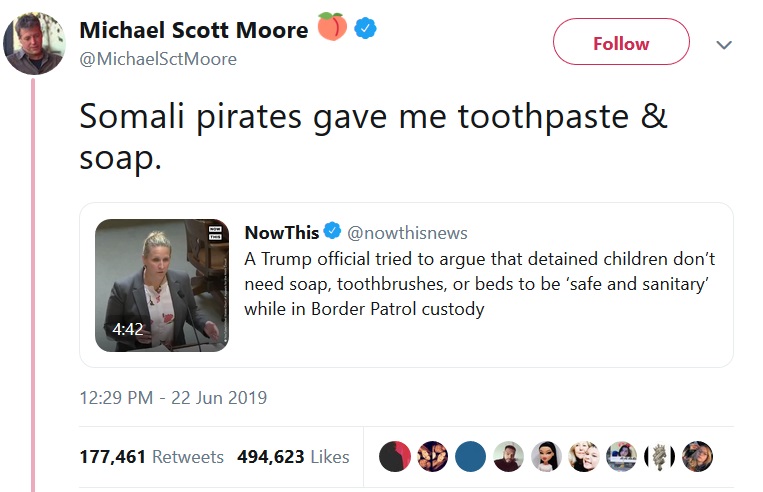View the 177,461 Retweets list
The width and height of the screenshot is (763, 492).
click(x=151, y=457)
